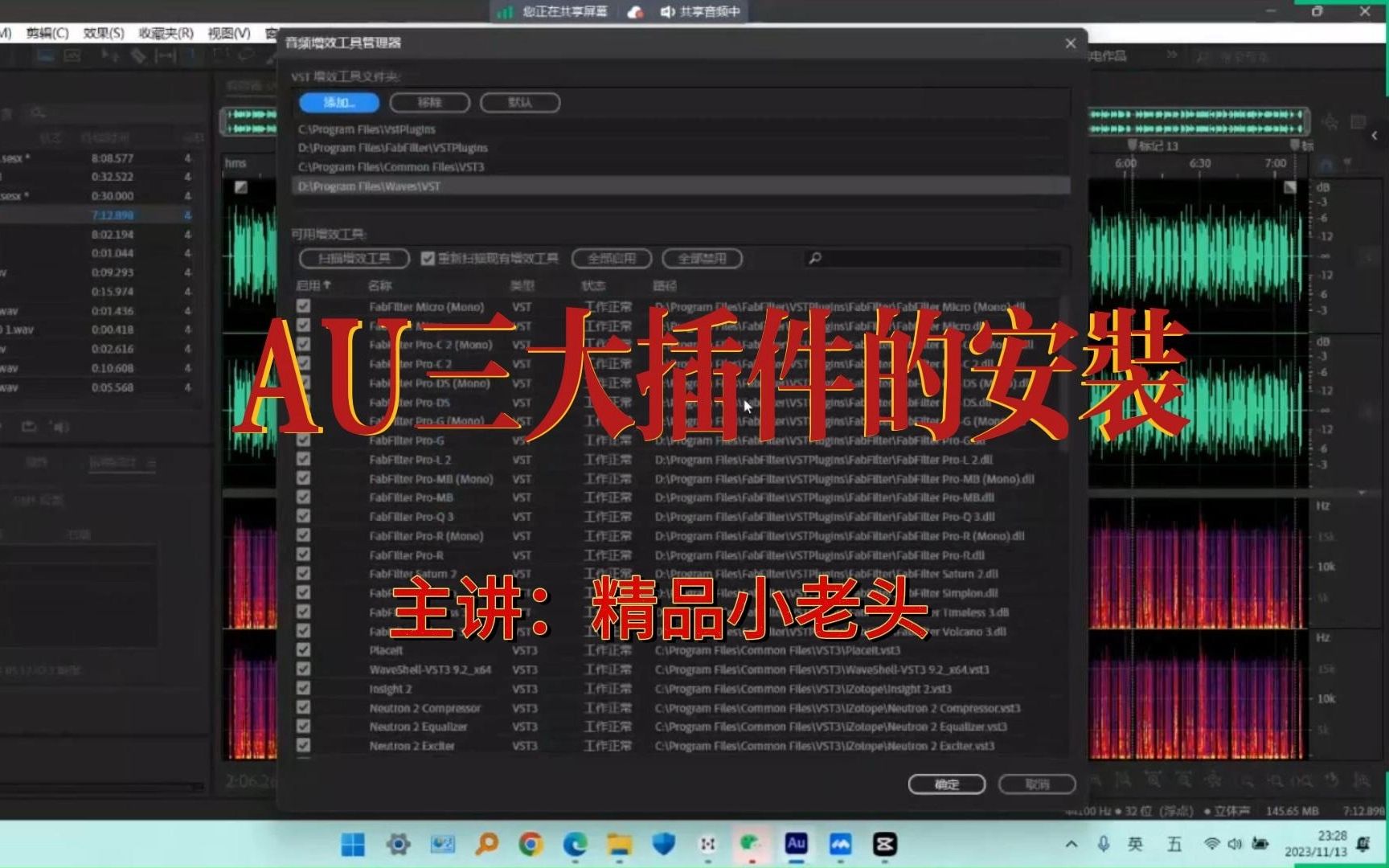1389x868 pixels.
Task: Launch Microsoft Edge from the taskbar
Action: click(x=575, y=844)
